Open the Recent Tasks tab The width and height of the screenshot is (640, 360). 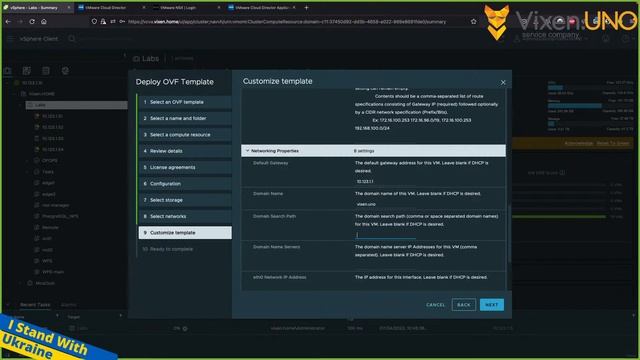point(35,304)
